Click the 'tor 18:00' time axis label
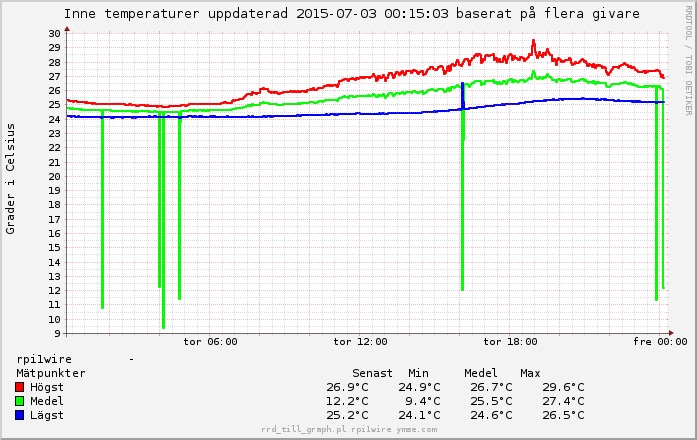Viewport: 697px width, 440px height. [509, 342]
